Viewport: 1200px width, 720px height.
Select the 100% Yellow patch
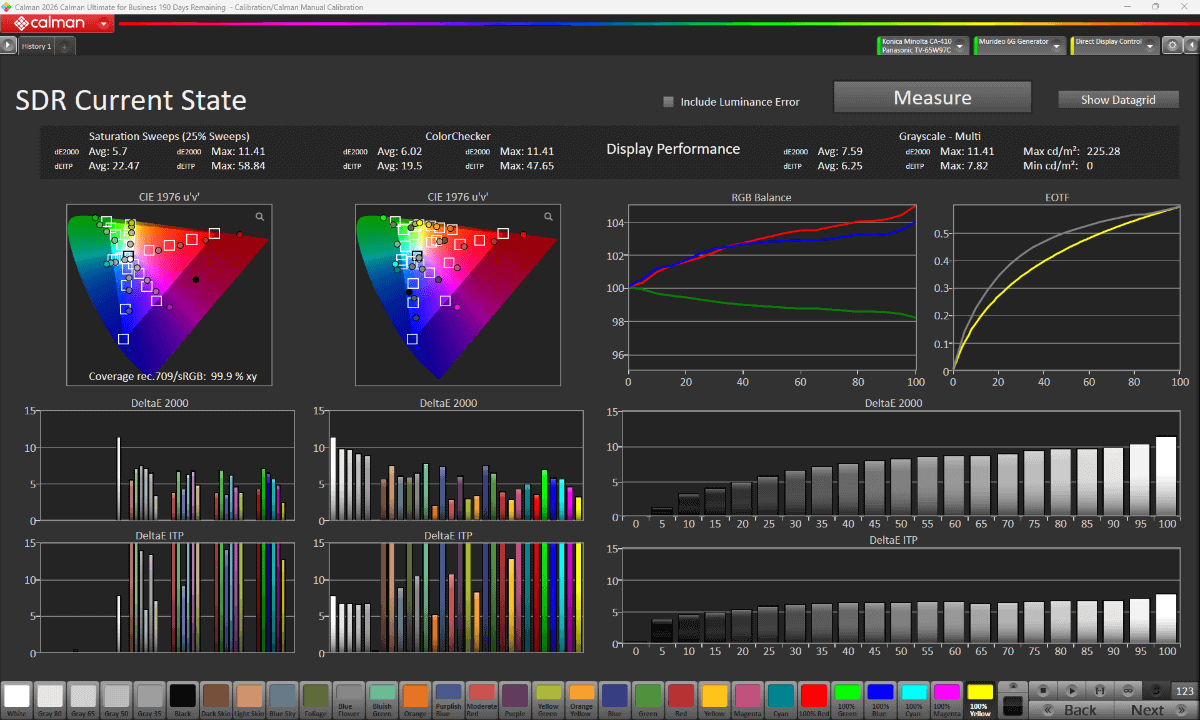pyautogui.click(x=981, y=698)
